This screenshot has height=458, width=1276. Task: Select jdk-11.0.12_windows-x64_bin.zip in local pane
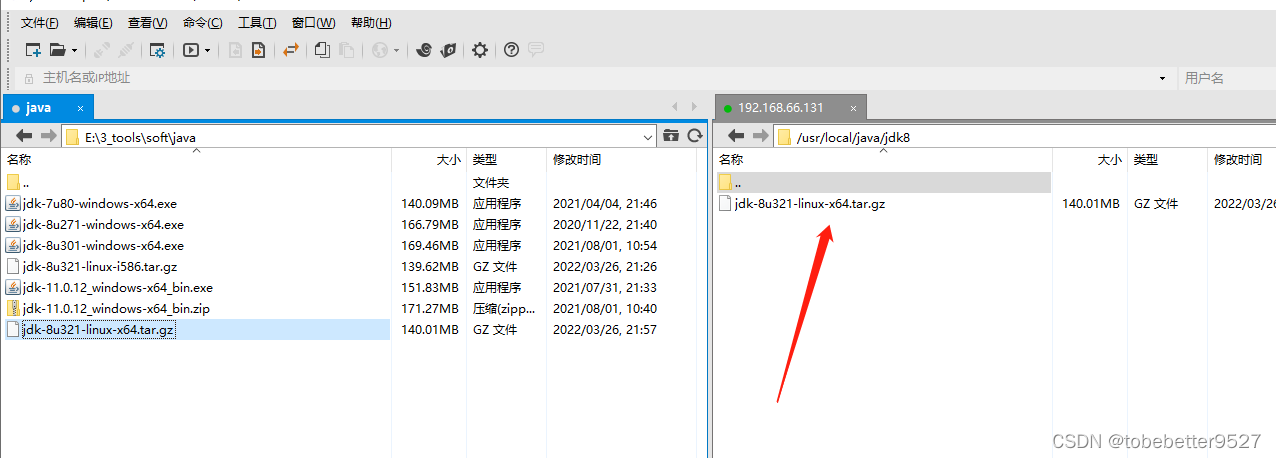click(196, 308)
